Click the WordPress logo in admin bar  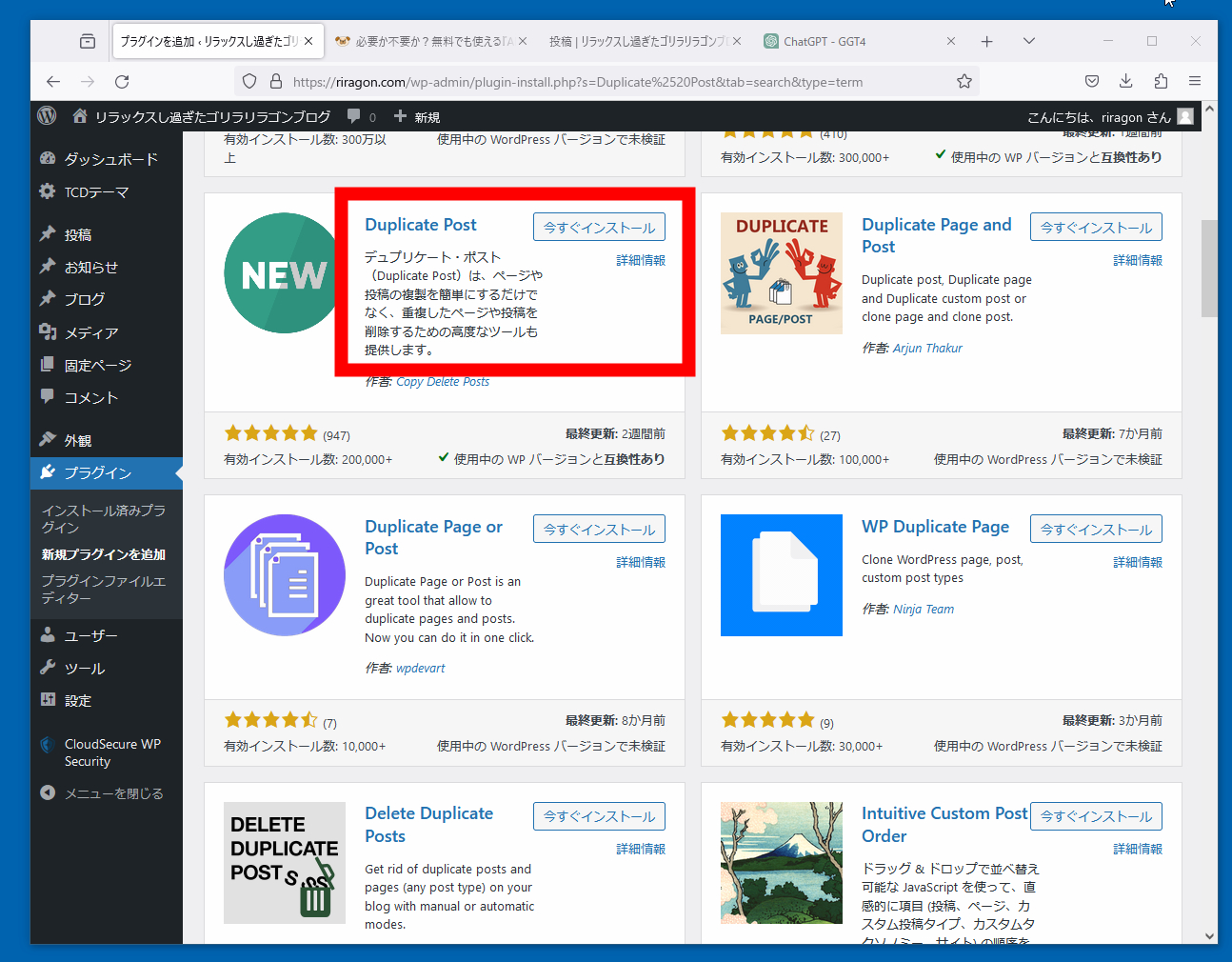tap(47, 116)
